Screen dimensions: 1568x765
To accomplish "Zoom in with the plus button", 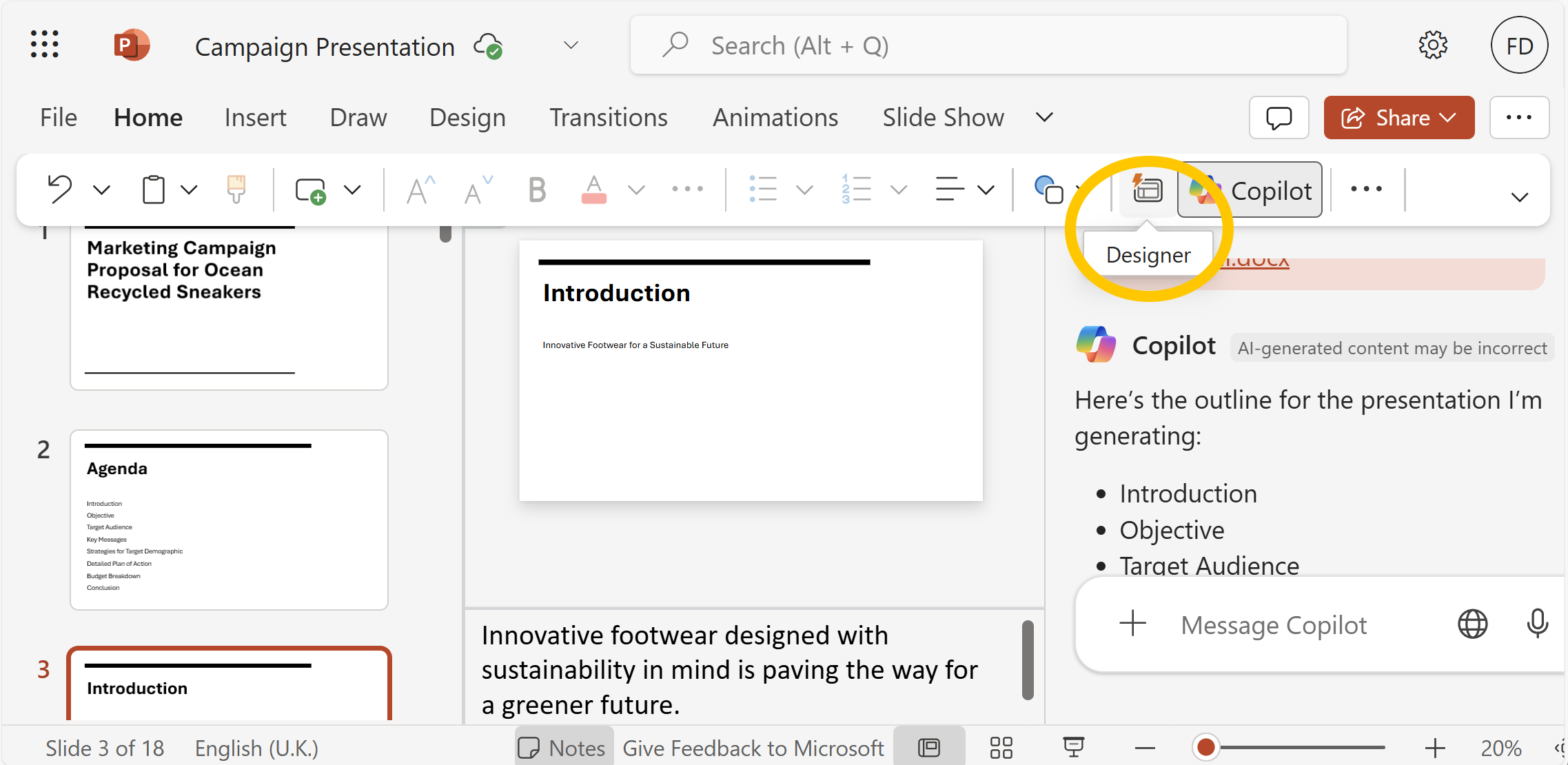I will point(1435,748).
